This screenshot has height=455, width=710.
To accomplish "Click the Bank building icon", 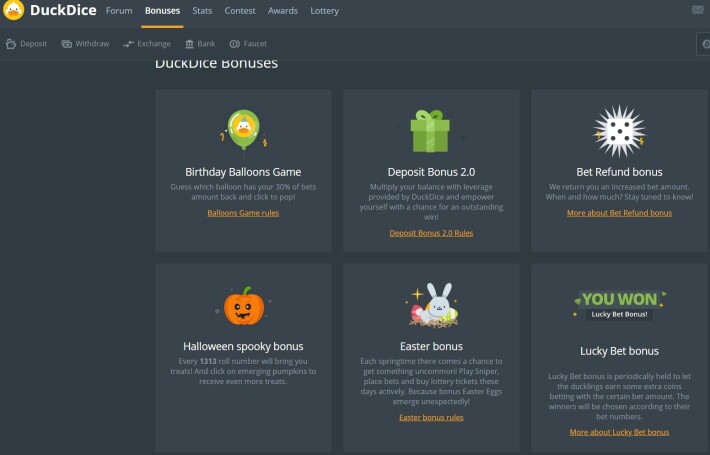I will pyautogui.click(x=189, y=44).
